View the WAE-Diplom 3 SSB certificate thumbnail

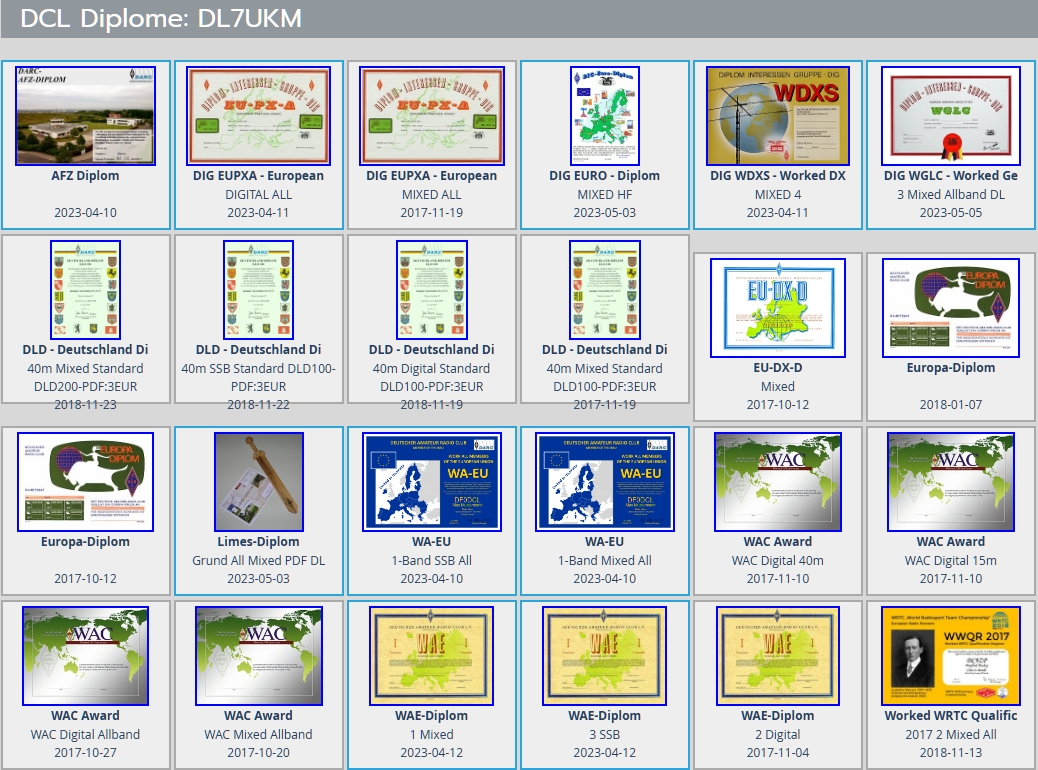click(x=604, y=656)
